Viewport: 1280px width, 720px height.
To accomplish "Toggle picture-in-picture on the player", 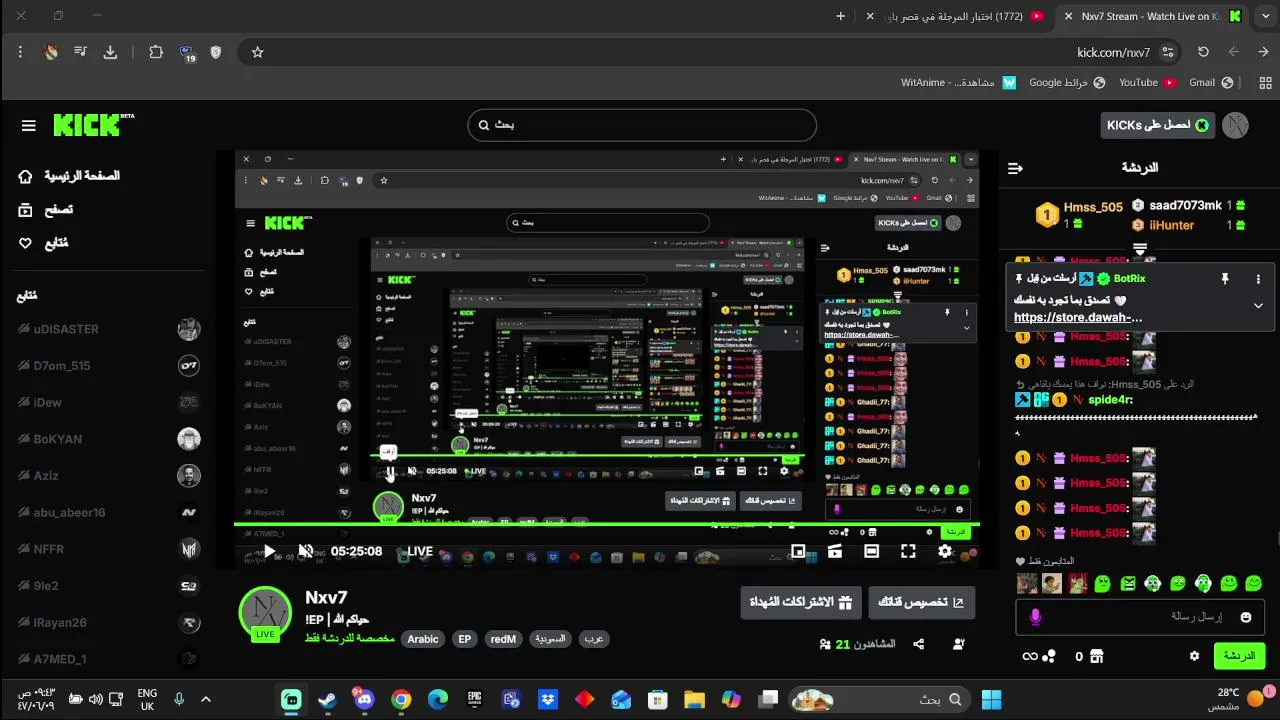I will click(x=798, y=551).
